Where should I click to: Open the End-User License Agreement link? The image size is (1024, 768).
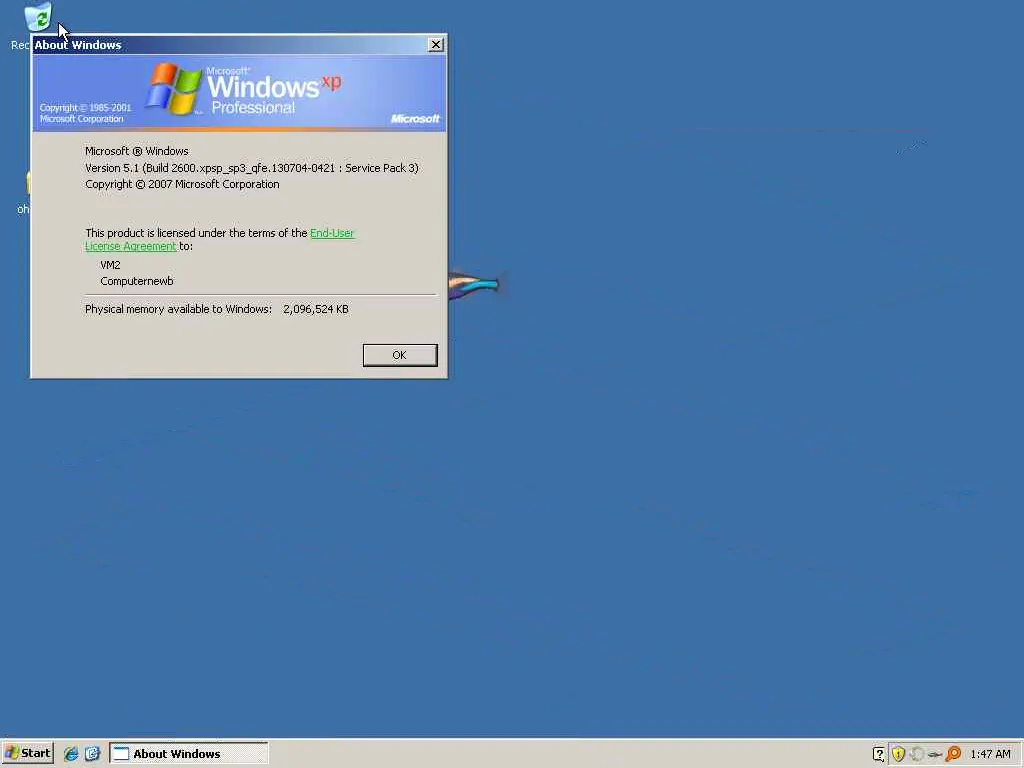tap(220, 240)
